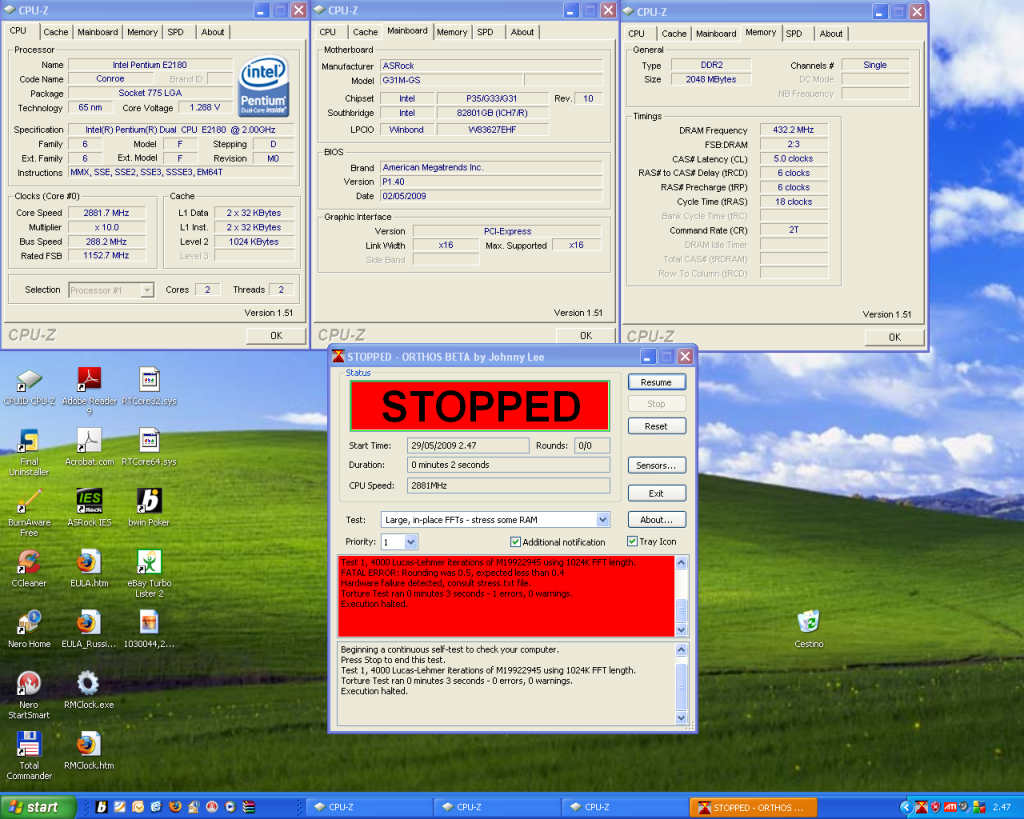The height and width of the screenshot is (819, 1024).
Task: Click the Resume button in ORTHOS
Action: pos(656,382)
